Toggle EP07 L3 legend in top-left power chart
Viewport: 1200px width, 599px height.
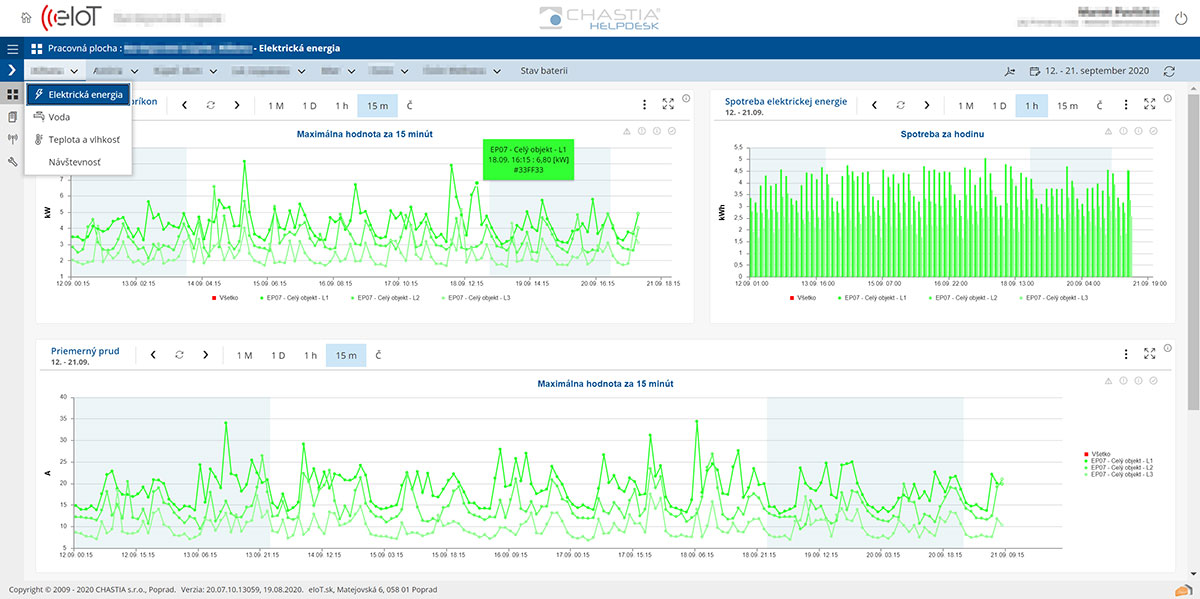pyautogui.click(x=479, y=298)
